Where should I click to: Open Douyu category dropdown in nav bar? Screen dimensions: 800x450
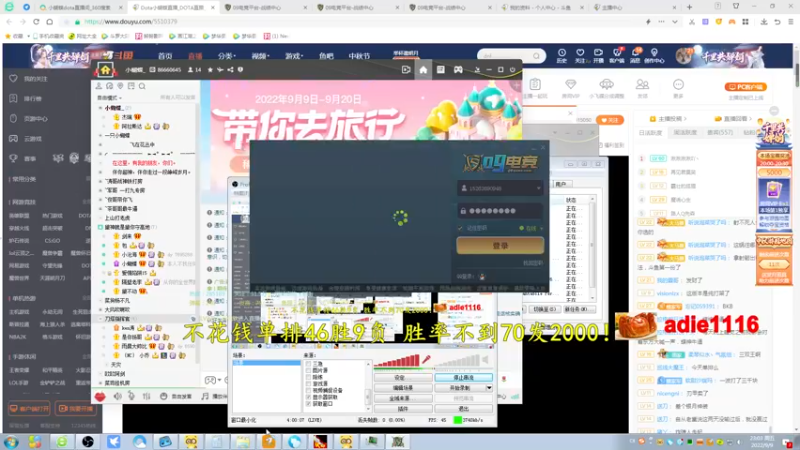[x=227, y=56]
